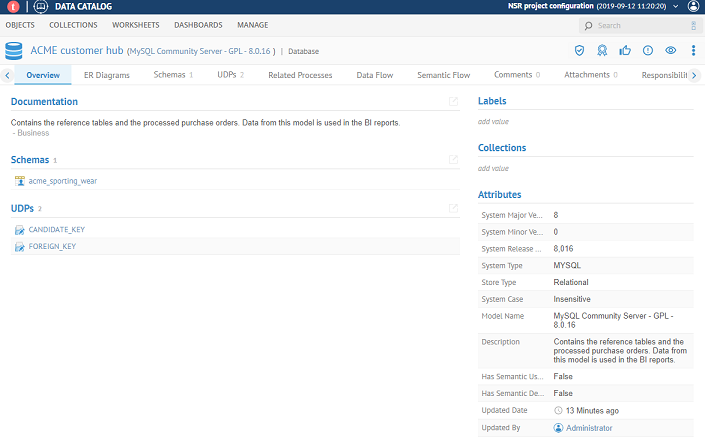Screen dimensions: 705x444
Task: Click the shield certify icon
Action: click(579, 50)
